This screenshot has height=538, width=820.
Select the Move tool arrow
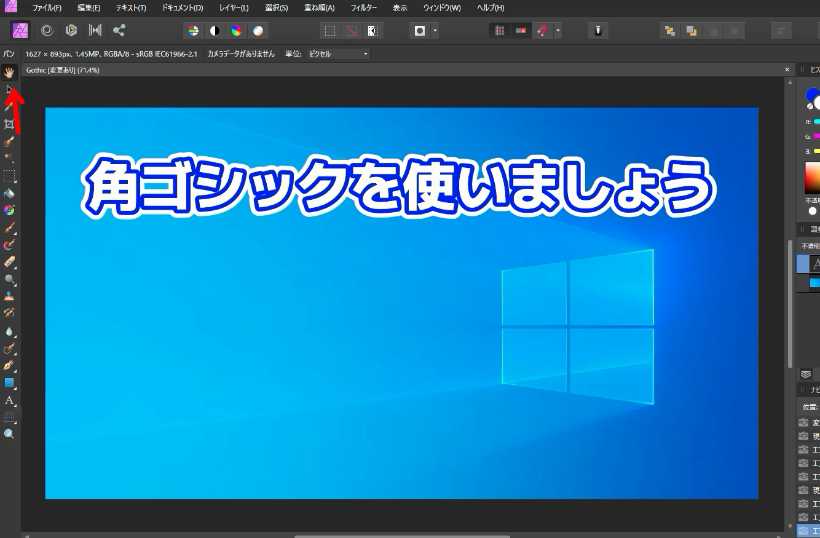tap(9, 89)
